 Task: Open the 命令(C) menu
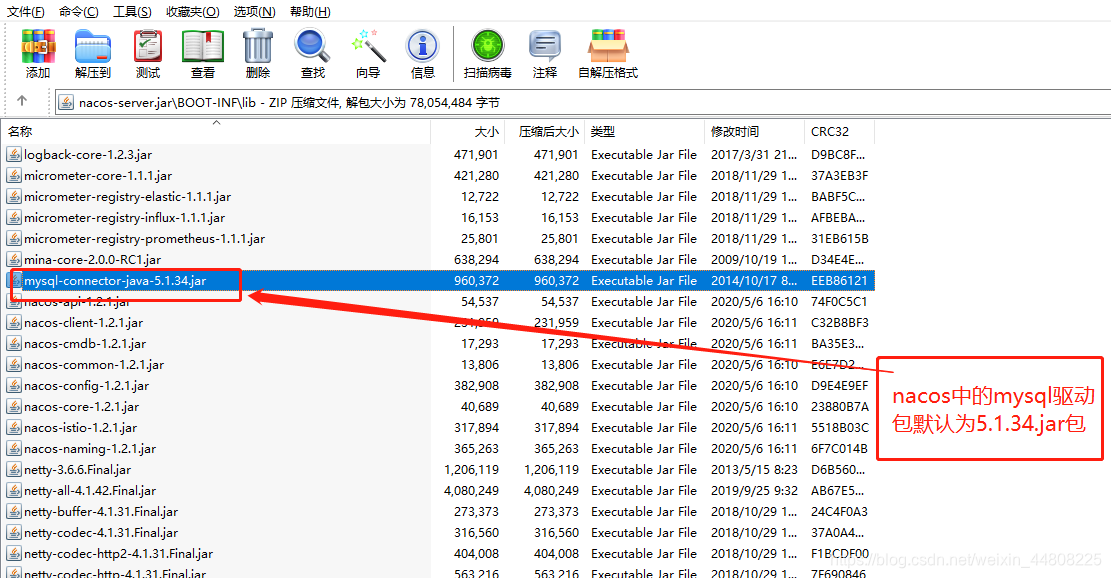(x=79, y=11)
